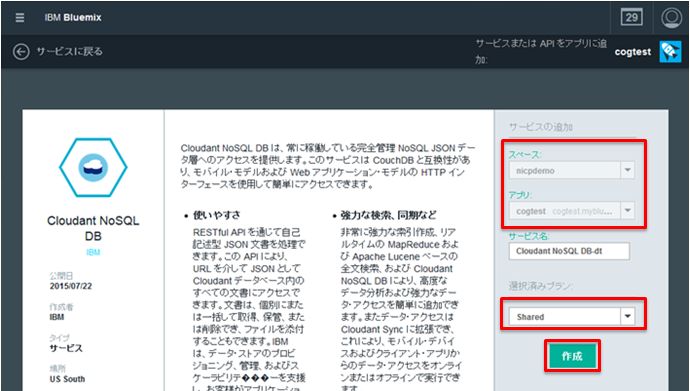Open the hamburger navigation menu
Image resolution: width=690 pixels, height=391 pixels.
coord(20,18)
